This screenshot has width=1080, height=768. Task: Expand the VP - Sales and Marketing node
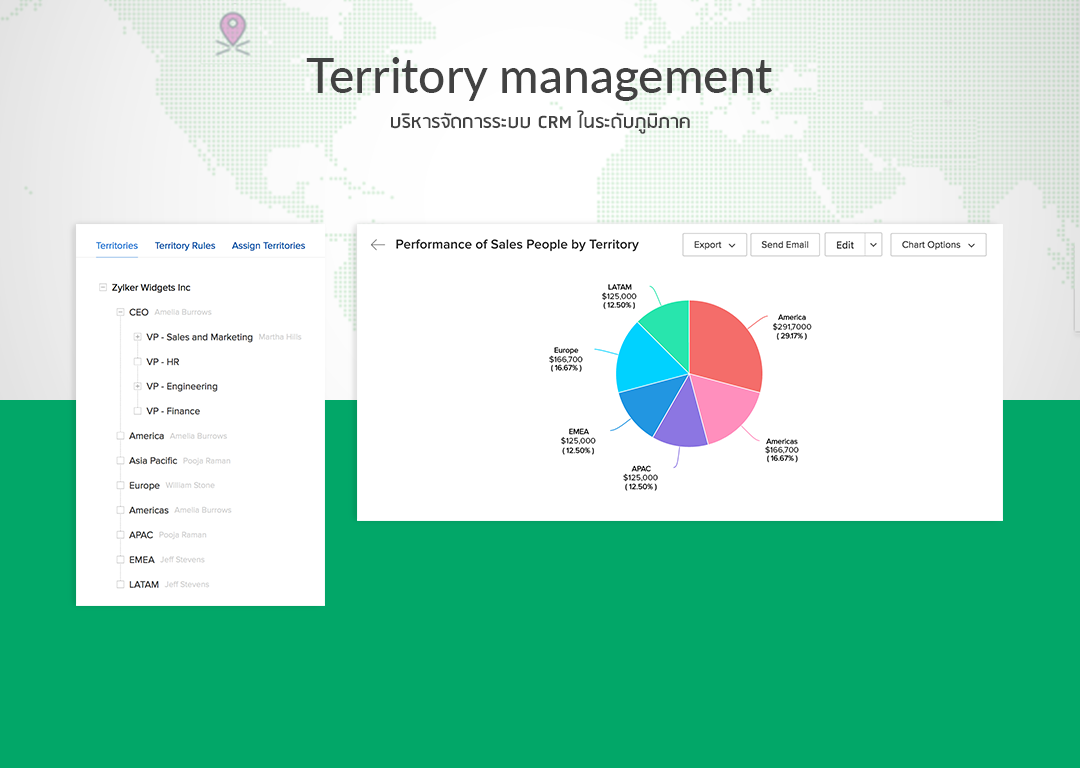click(137, 337)
